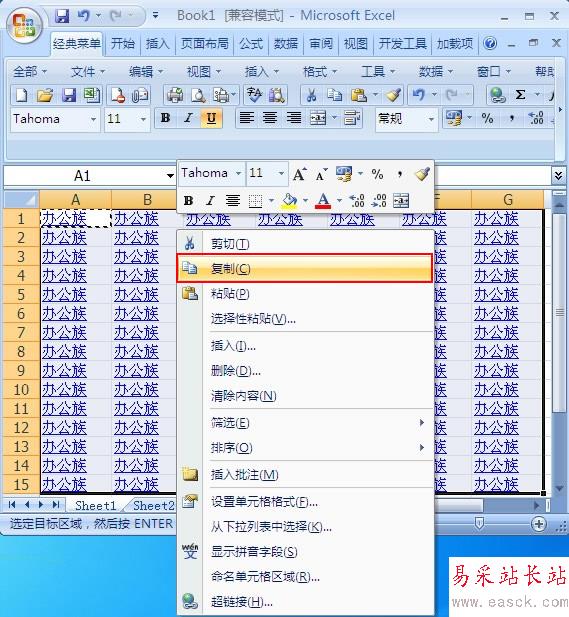Switch to the Sheet2 worksheet tab
569x617 pixels.
153,505
